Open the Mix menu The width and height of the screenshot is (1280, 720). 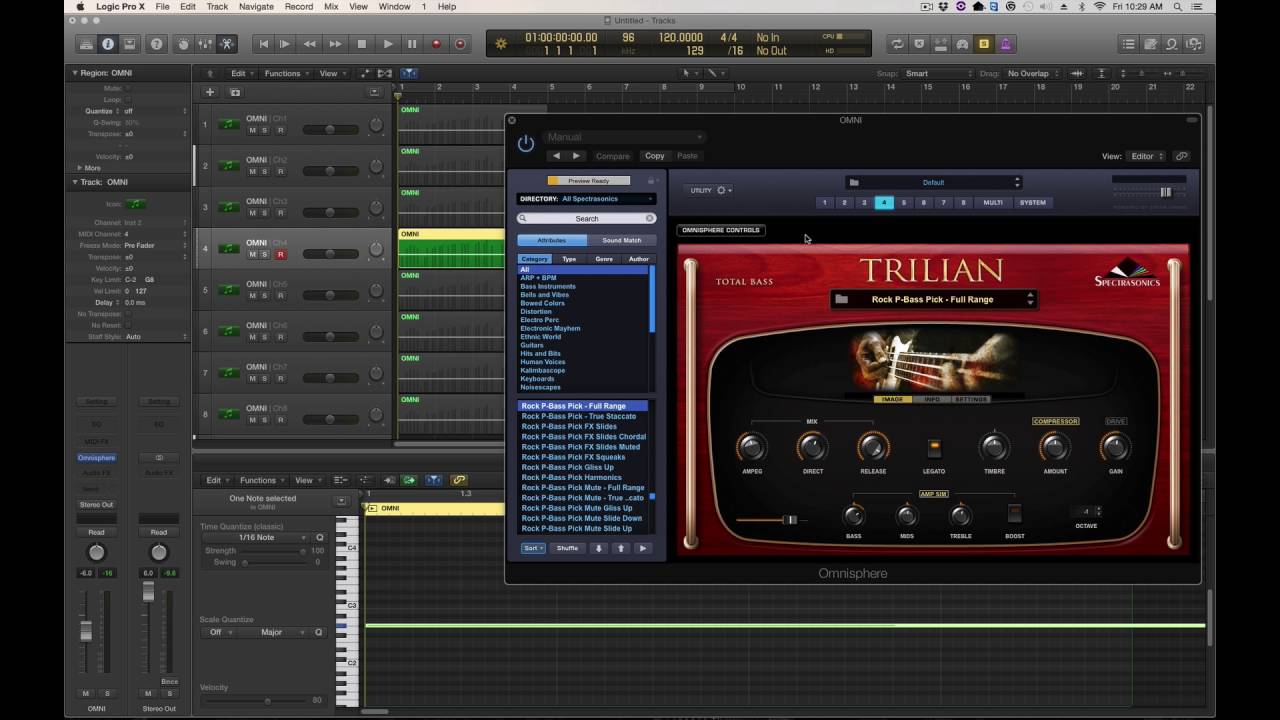coord(331,7)
